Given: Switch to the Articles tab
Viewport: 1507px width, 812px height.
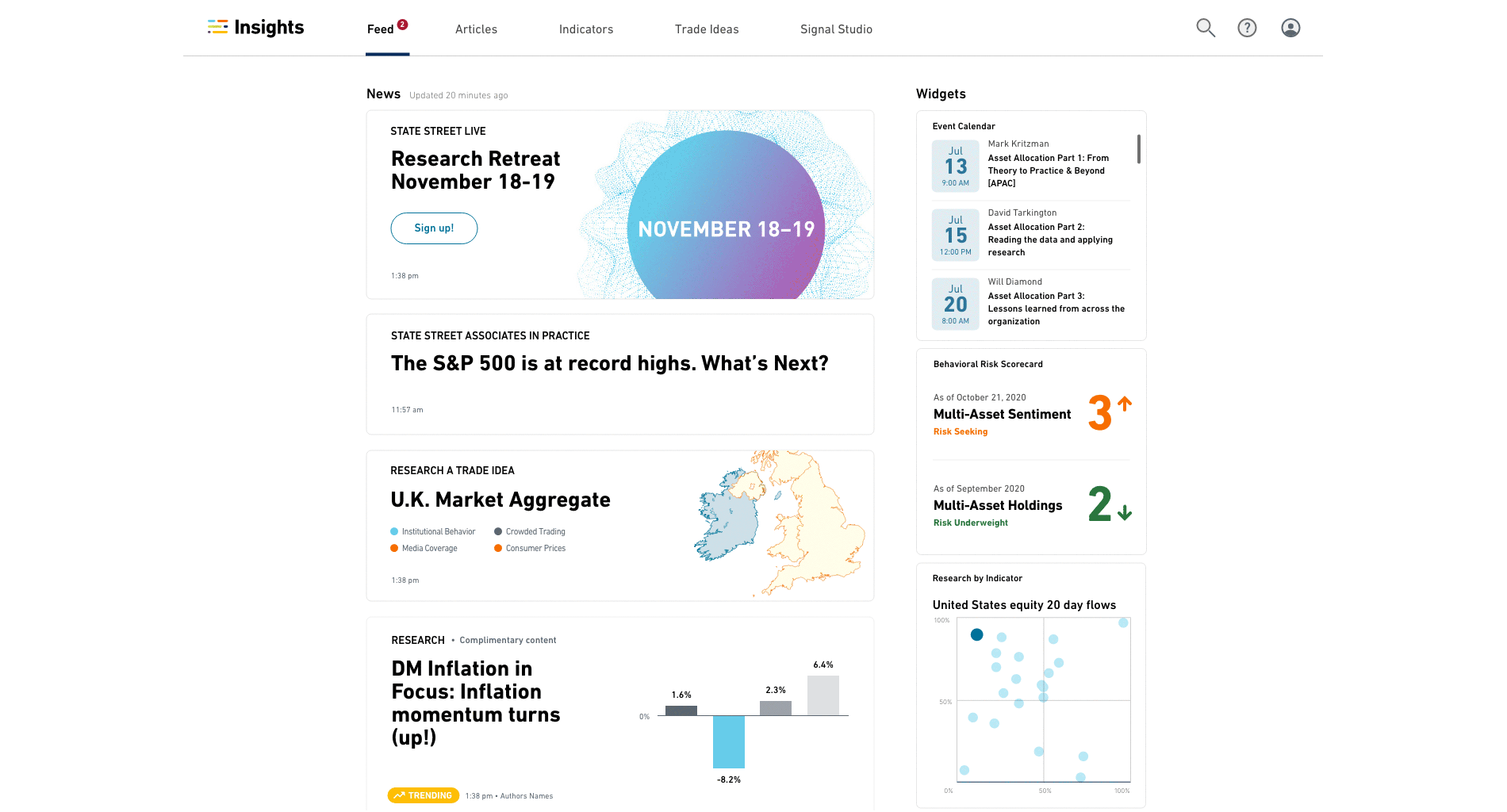Looking at the screenshot, I should (476, 29).
